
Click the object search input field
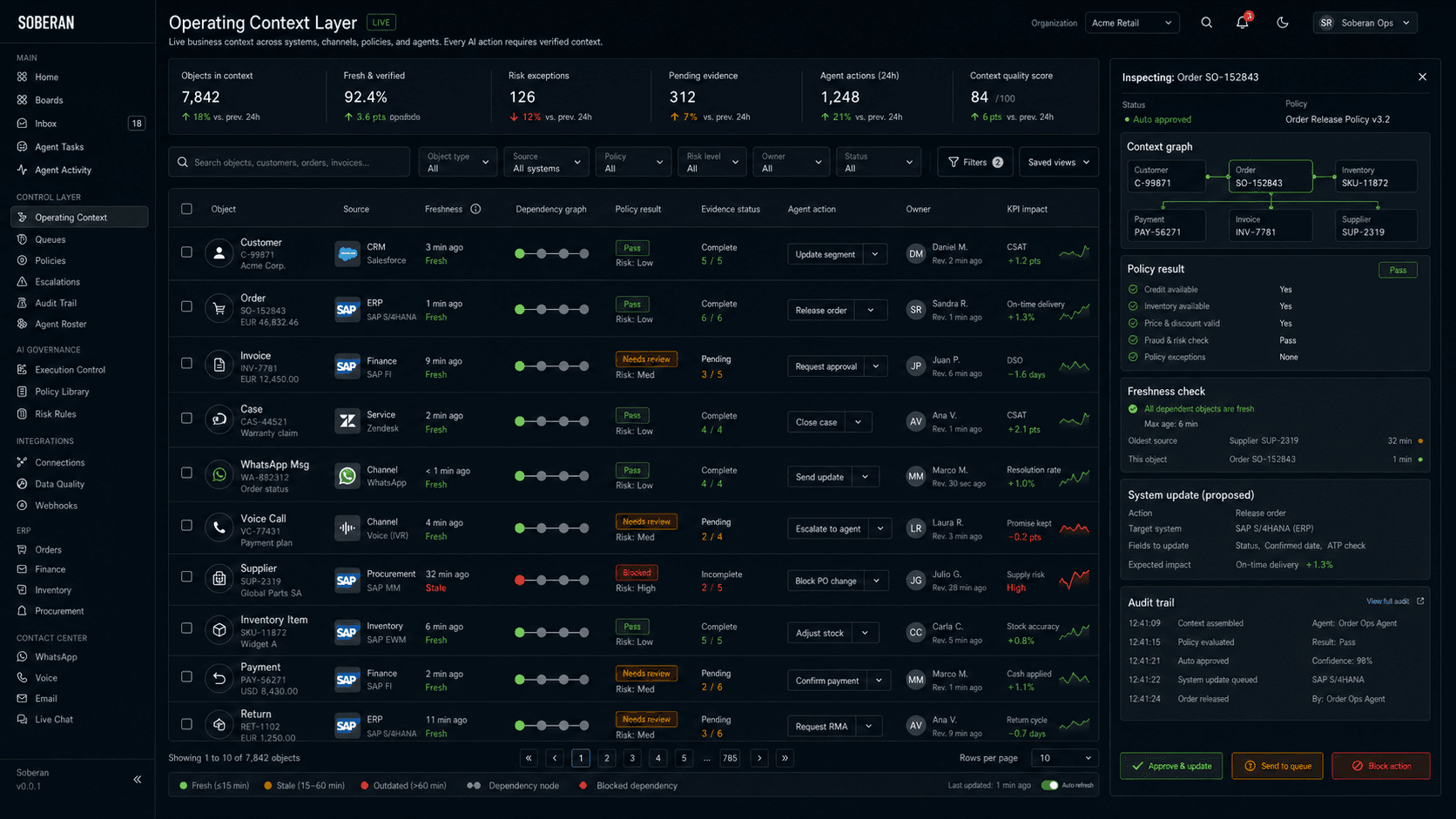click(289, 163)
